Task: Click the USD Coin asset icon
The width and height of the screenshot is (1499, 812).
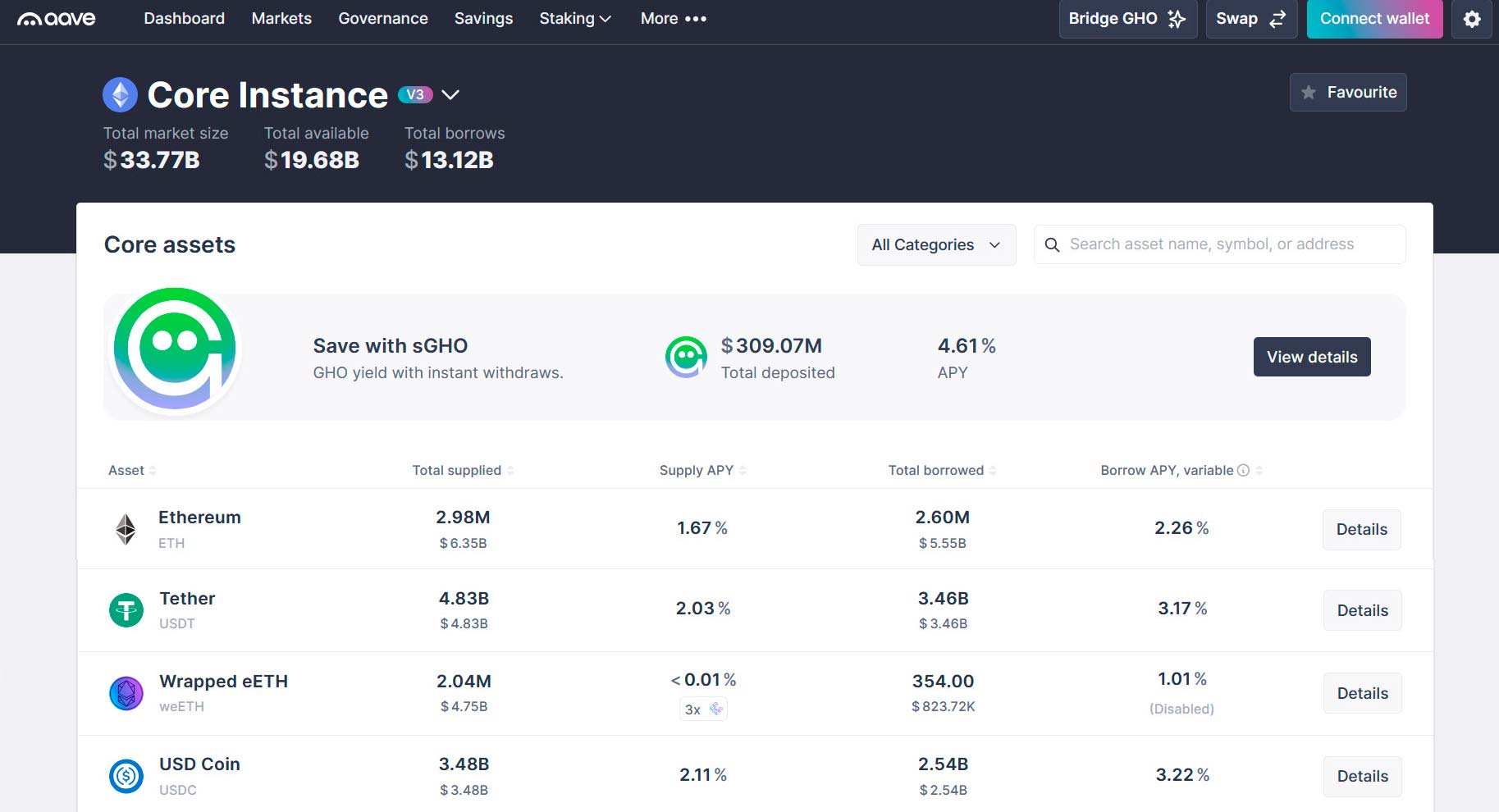Action: 126,776
